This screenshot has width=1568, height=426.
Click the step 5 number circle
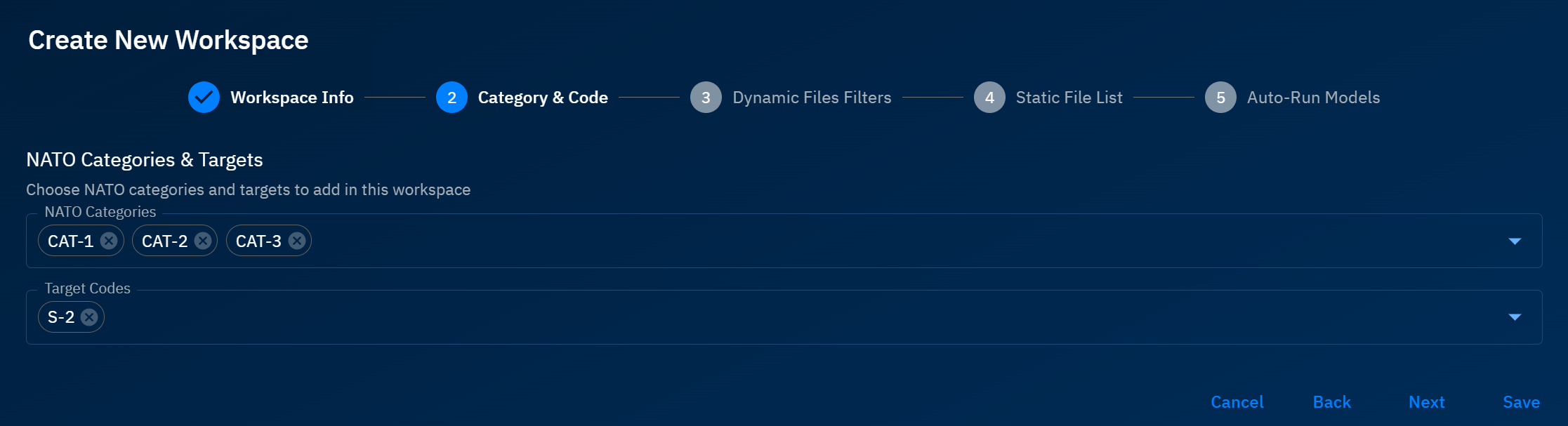pos(1220,98)
